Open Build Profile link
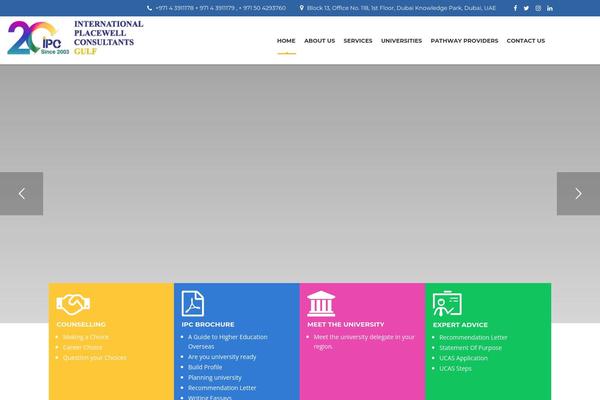The width and height of the screenshot is (600, 400). coord(205,367)
